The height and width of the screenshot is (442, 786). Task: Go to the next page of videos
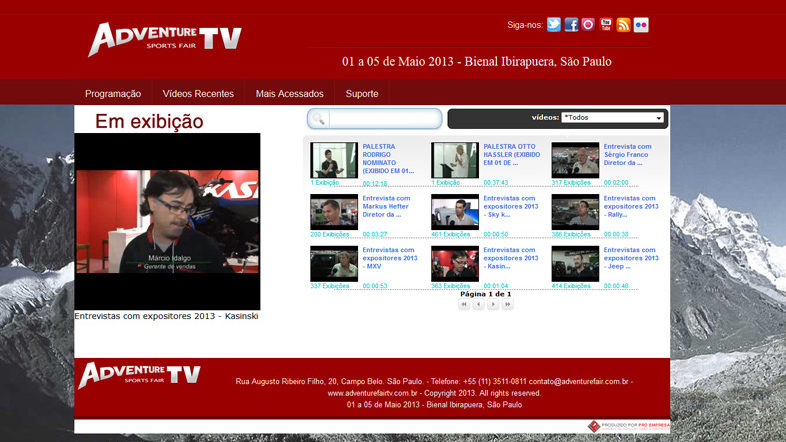493,305
